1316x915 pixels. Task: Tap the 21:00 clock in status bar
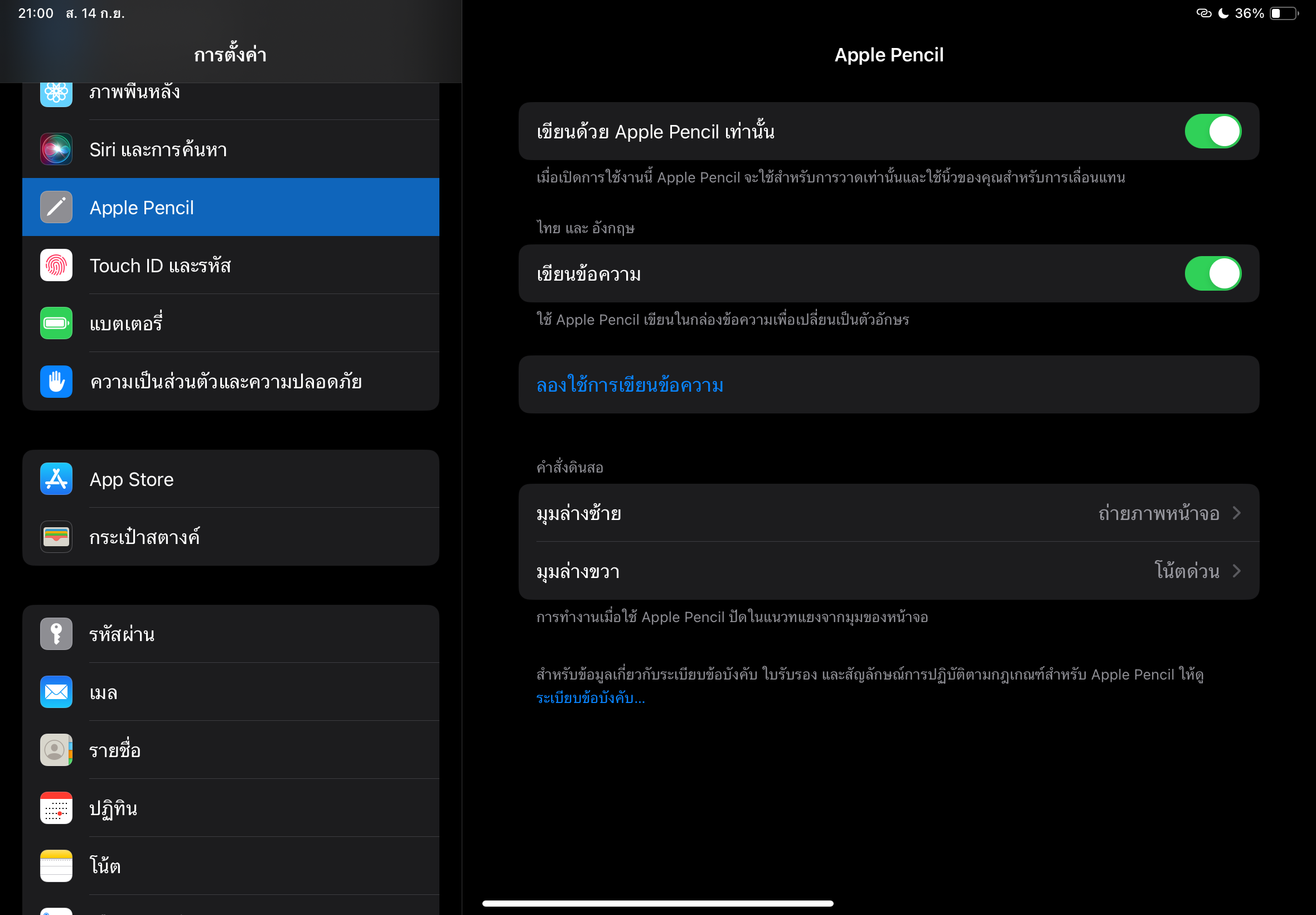pos(36,13)
